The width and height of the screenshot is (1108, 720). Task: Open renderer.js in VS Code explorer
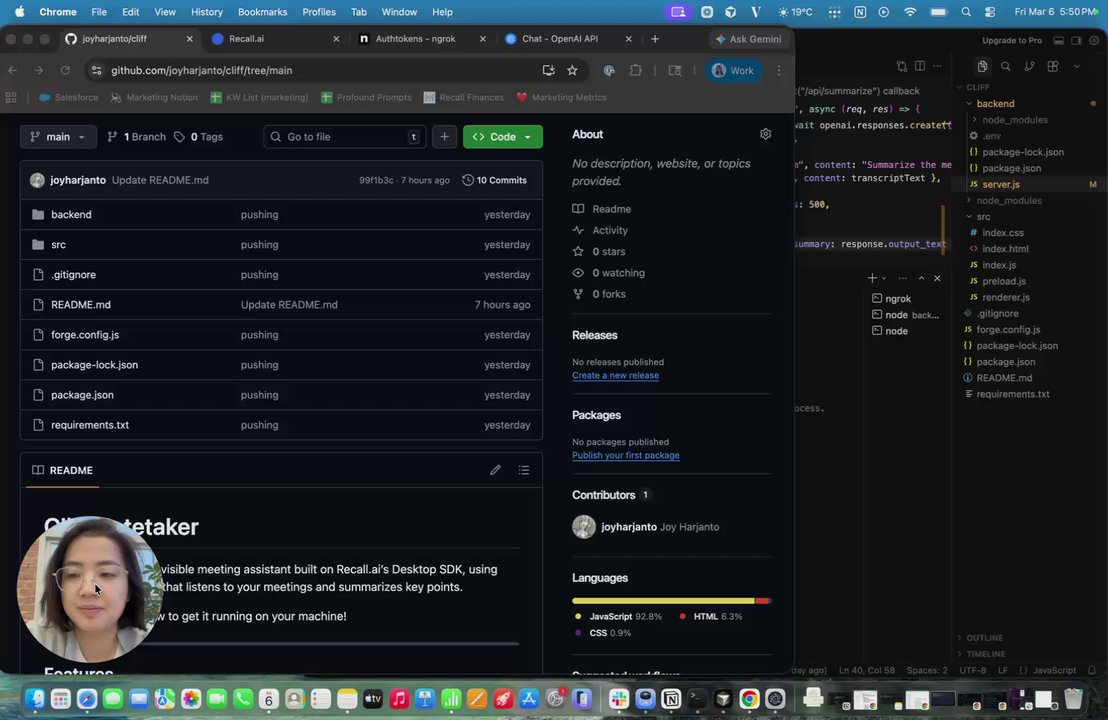click(x=1006, y=297)
